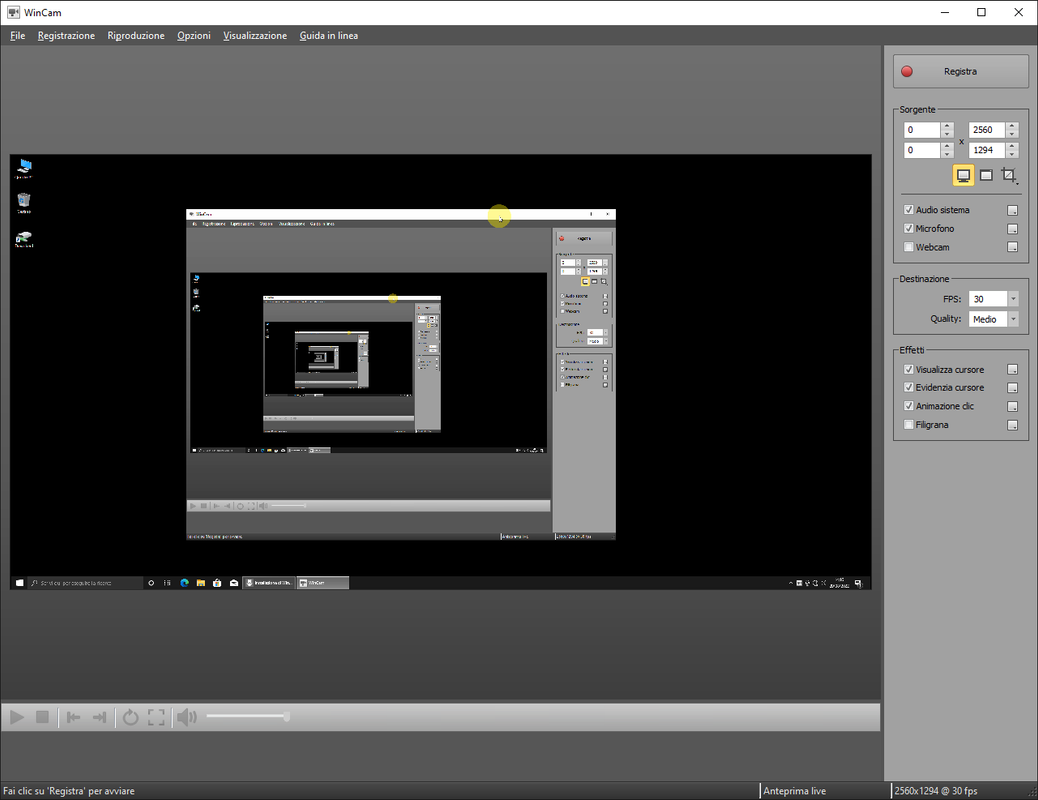This screenshot has width=1038, height=800.
Task: Open the Registrazione menu
Action: tap(66, 36)
